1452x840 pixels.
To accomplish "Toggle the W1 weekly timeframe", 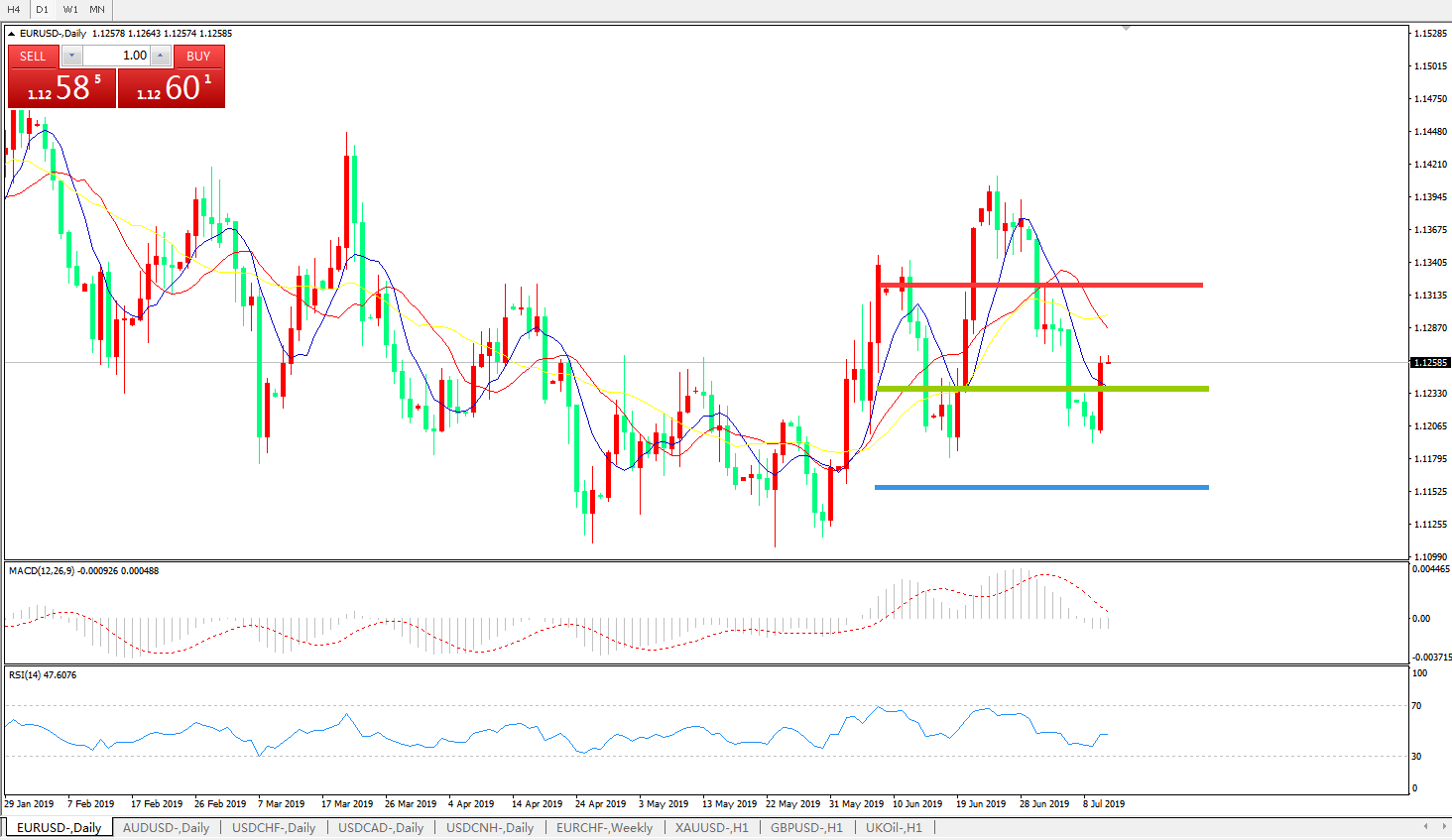I will click(x=70, y=9).
